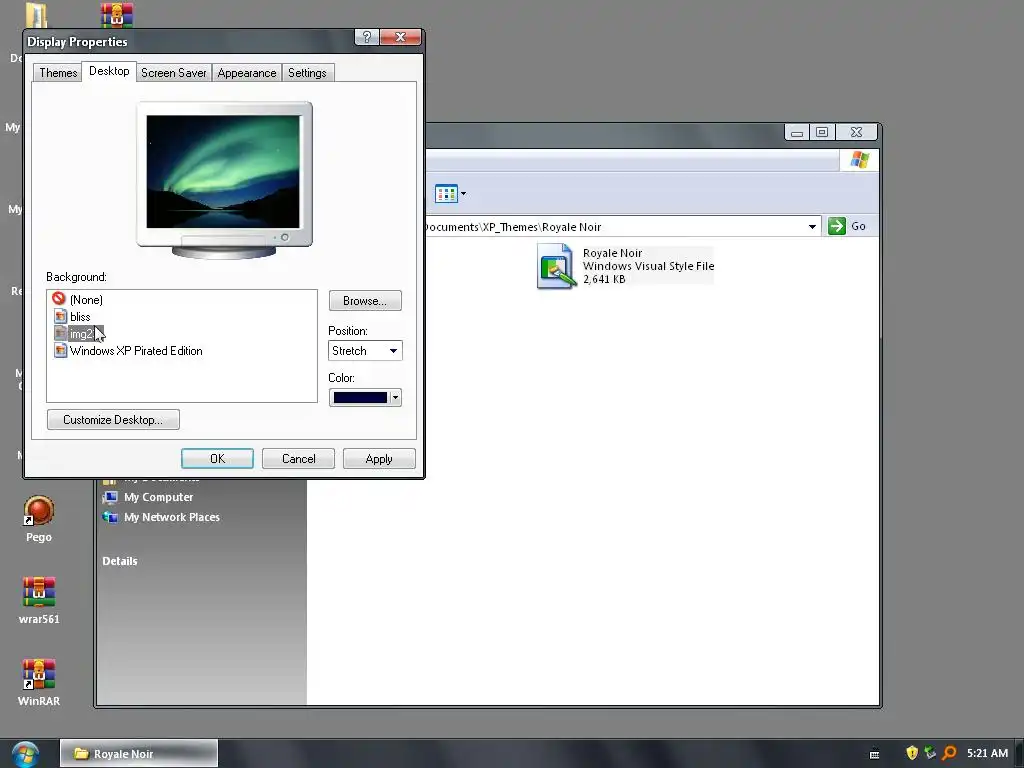The height and width of the screenshot is (768, 1024).
Task: Maximize the Explorer window
Action: (x=822, y=132)
